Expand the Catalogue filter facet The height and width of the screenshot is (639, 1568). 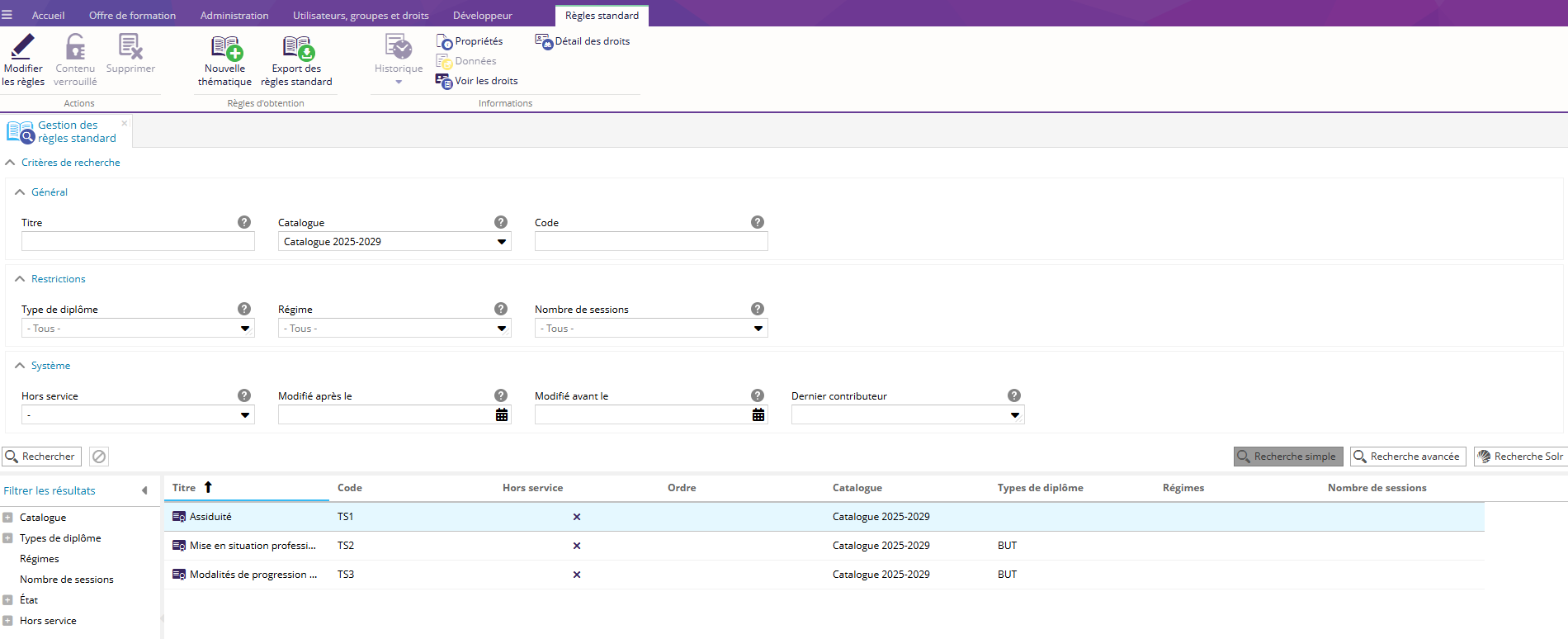pos(7,518)
